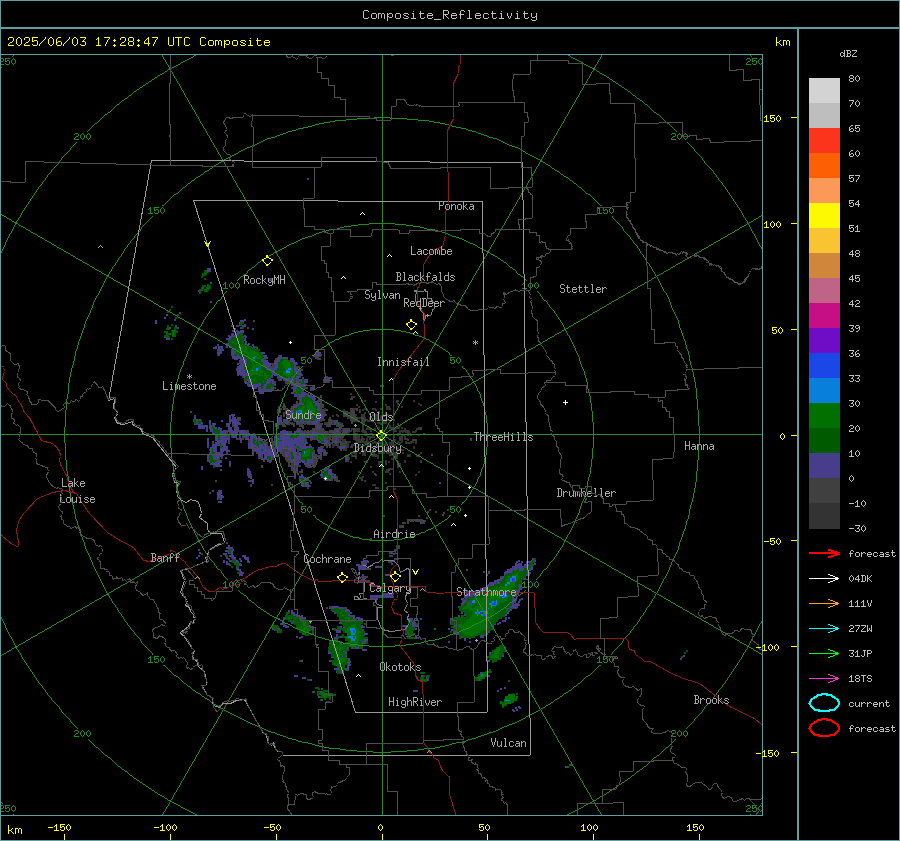Click the Blackfalds label on map
The width and height of the screenshot is (900, 841).
tap(425, 277)
